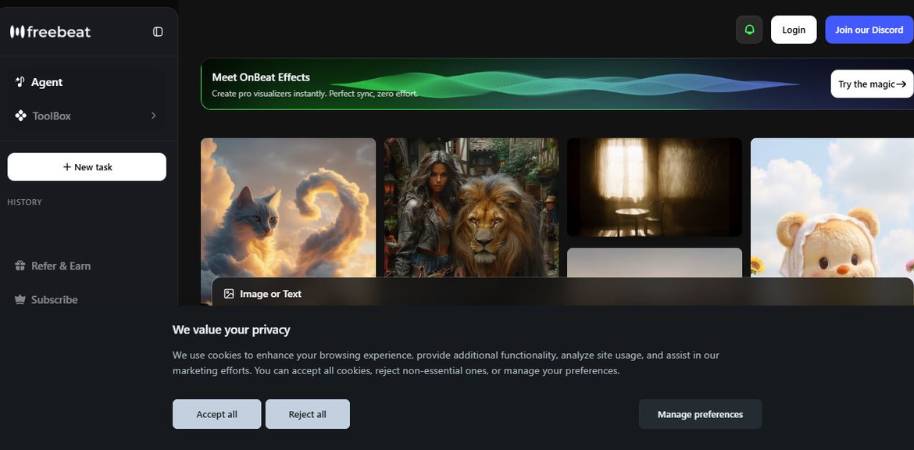The image size is (914, 450).
Task: Collapse the sidebar with the panel icon
Action: coord(157,31)
